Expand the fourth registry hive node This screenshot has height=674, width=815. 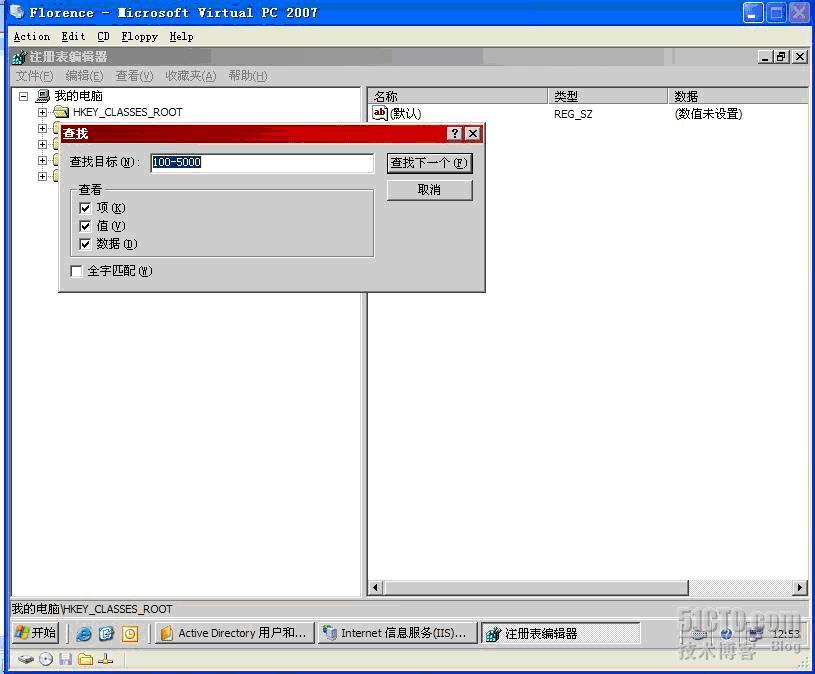click(43, 160)
